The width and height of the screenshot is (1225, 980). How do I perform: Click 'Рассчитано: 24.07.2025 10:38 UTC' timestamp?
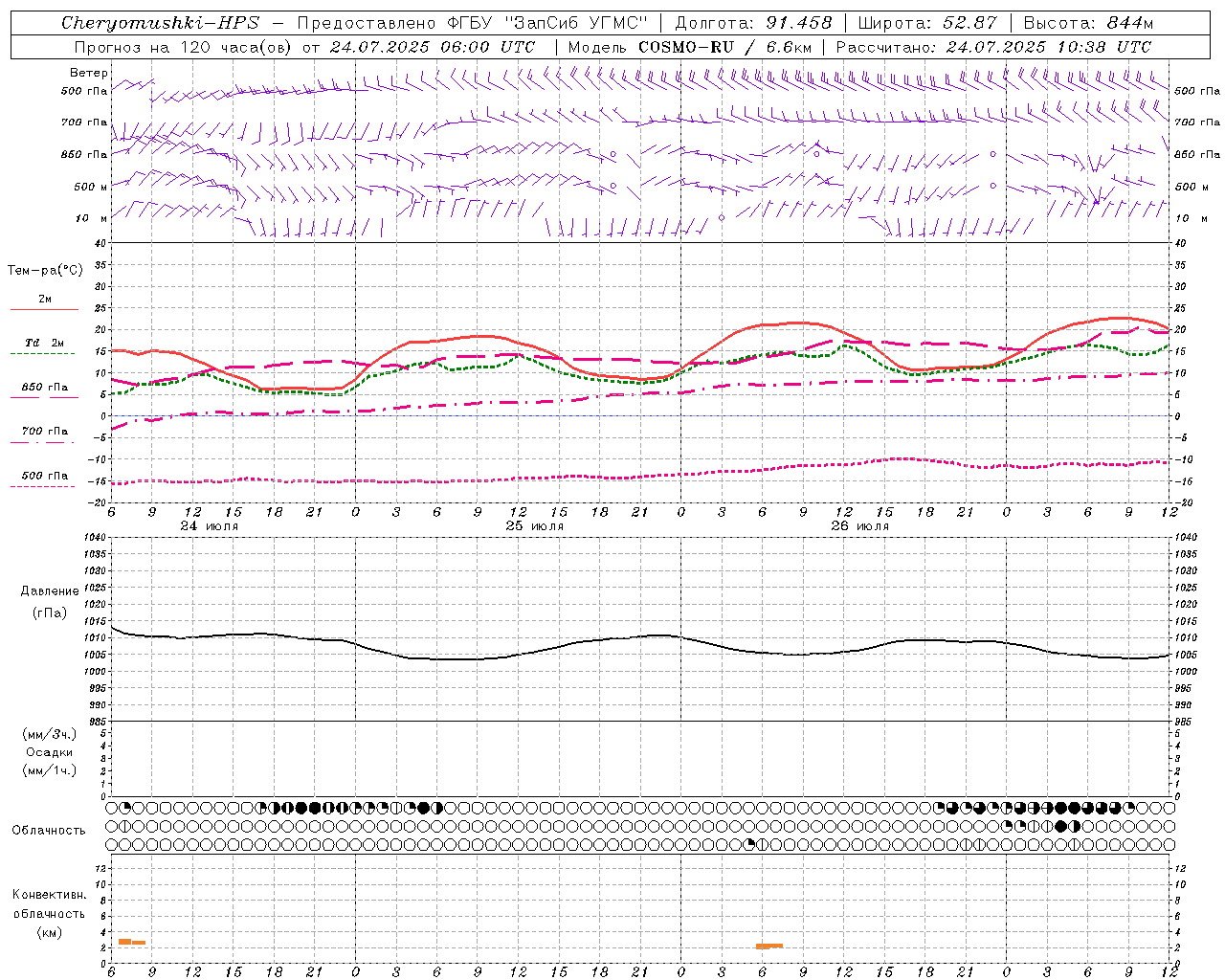(x=993, y=47)
